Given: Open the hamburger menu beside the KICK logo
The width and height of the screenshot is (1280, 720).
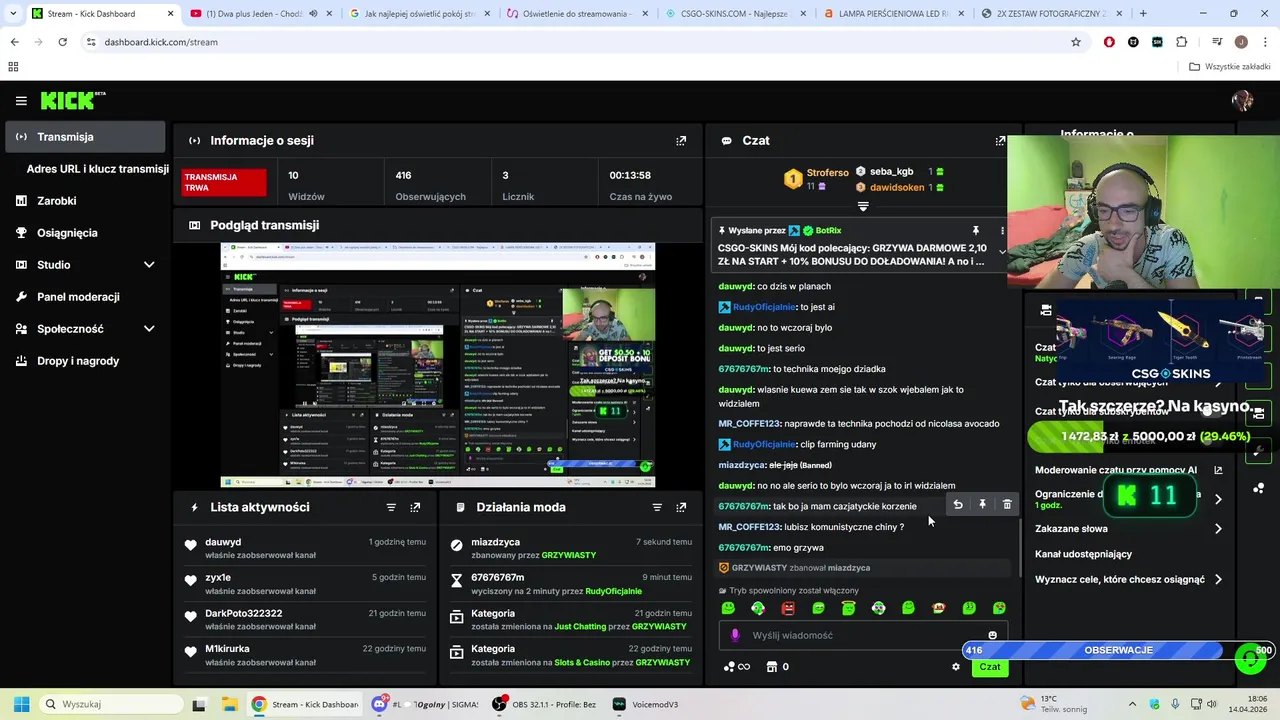Looking at the screenshot, I should pyautogui.click(x=21, y=100).
